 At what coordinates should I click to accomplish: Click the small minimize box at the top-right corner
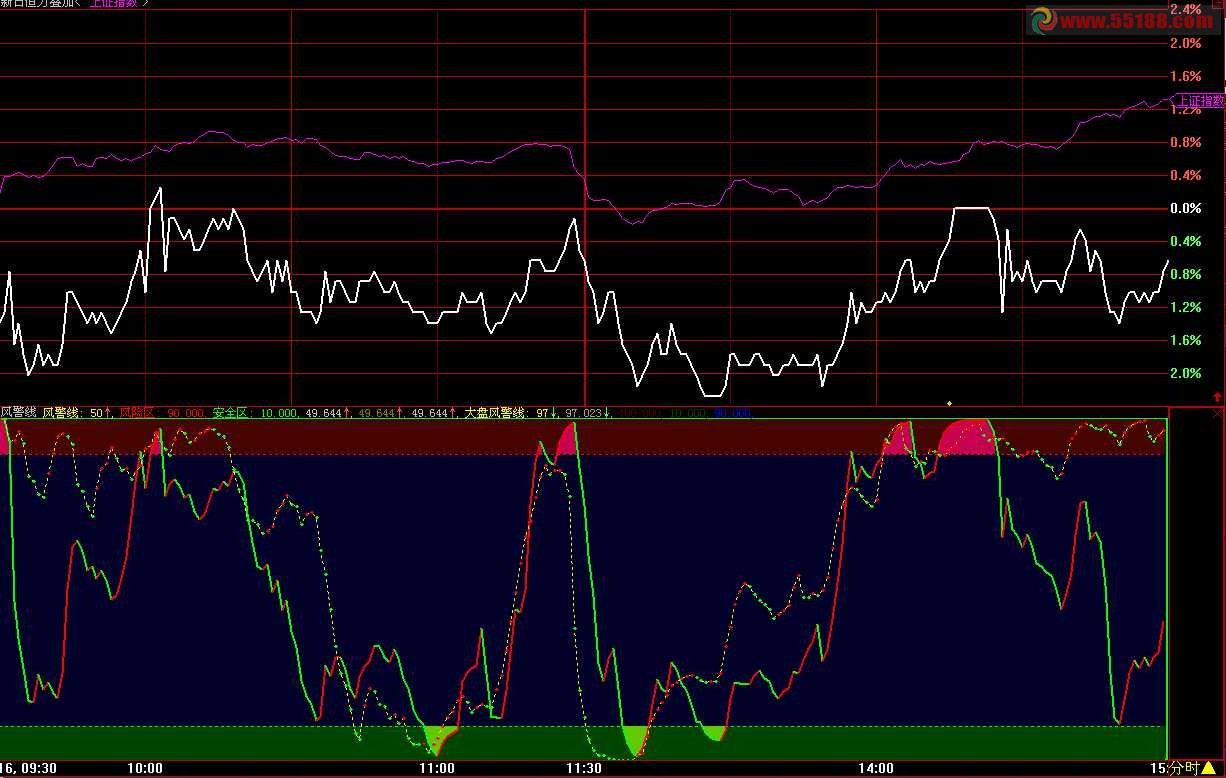(1218, 4)
